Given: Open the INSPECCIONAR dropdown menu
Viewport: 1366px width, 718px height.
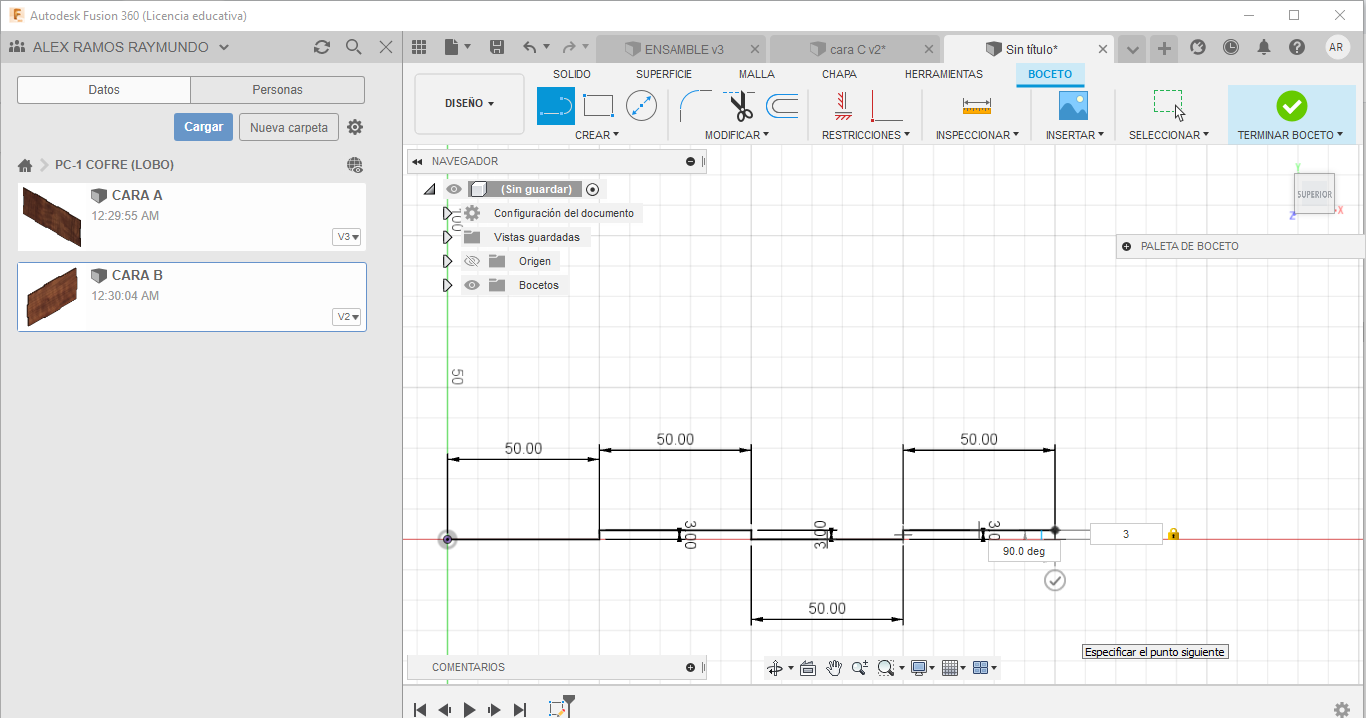Looking at the screenshot, I should (977, 135).
